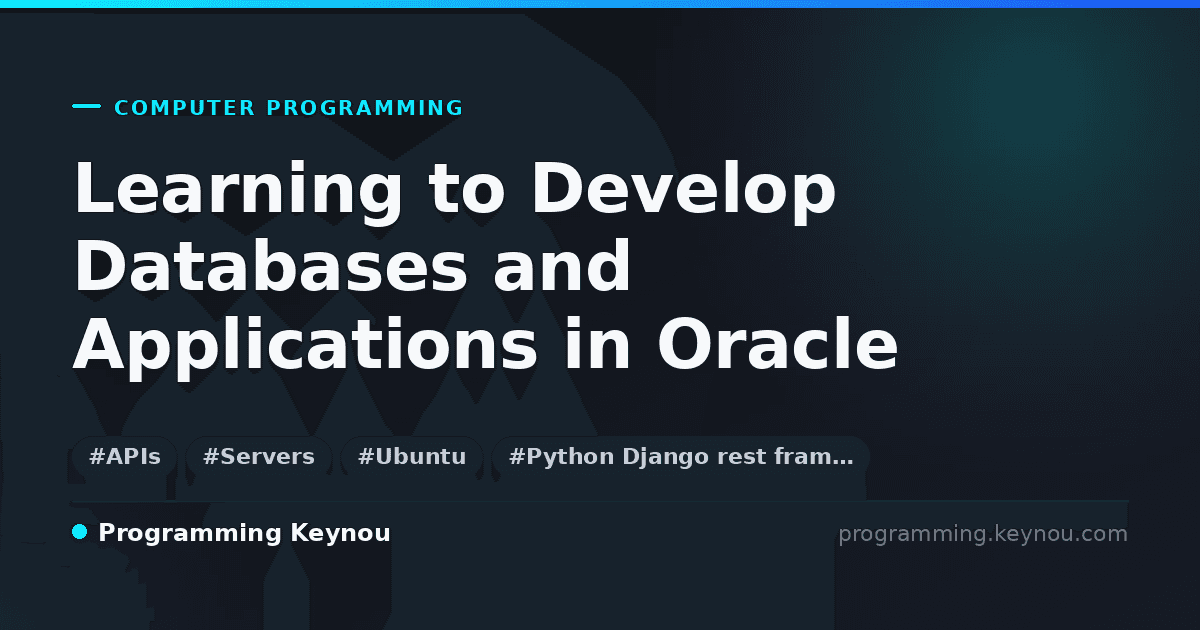Click the Learning to Develop Databases headline
Viewport: 1200px width, 630px height.
486,268
